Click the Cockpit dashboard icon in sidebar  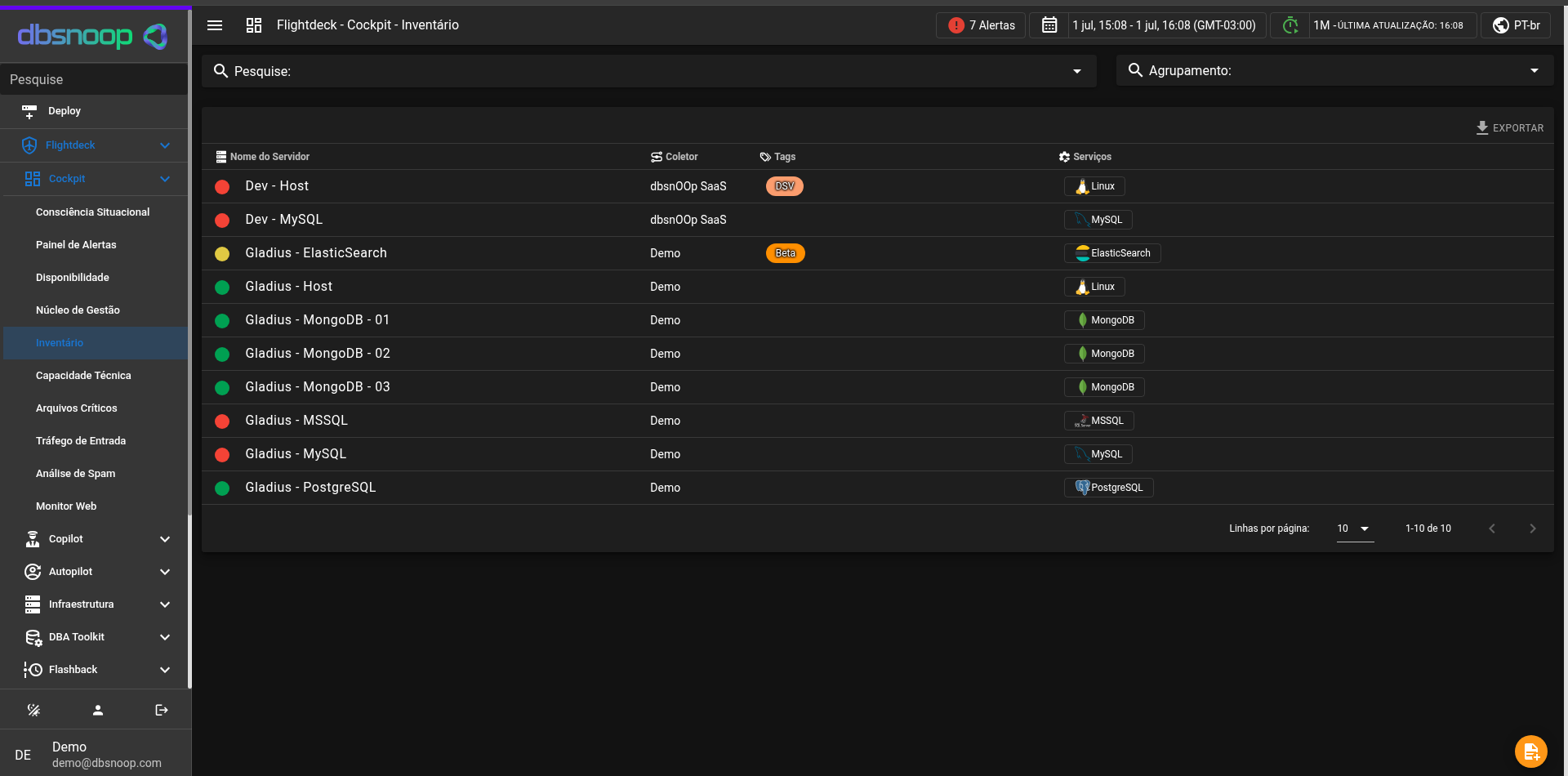point(33,179)
